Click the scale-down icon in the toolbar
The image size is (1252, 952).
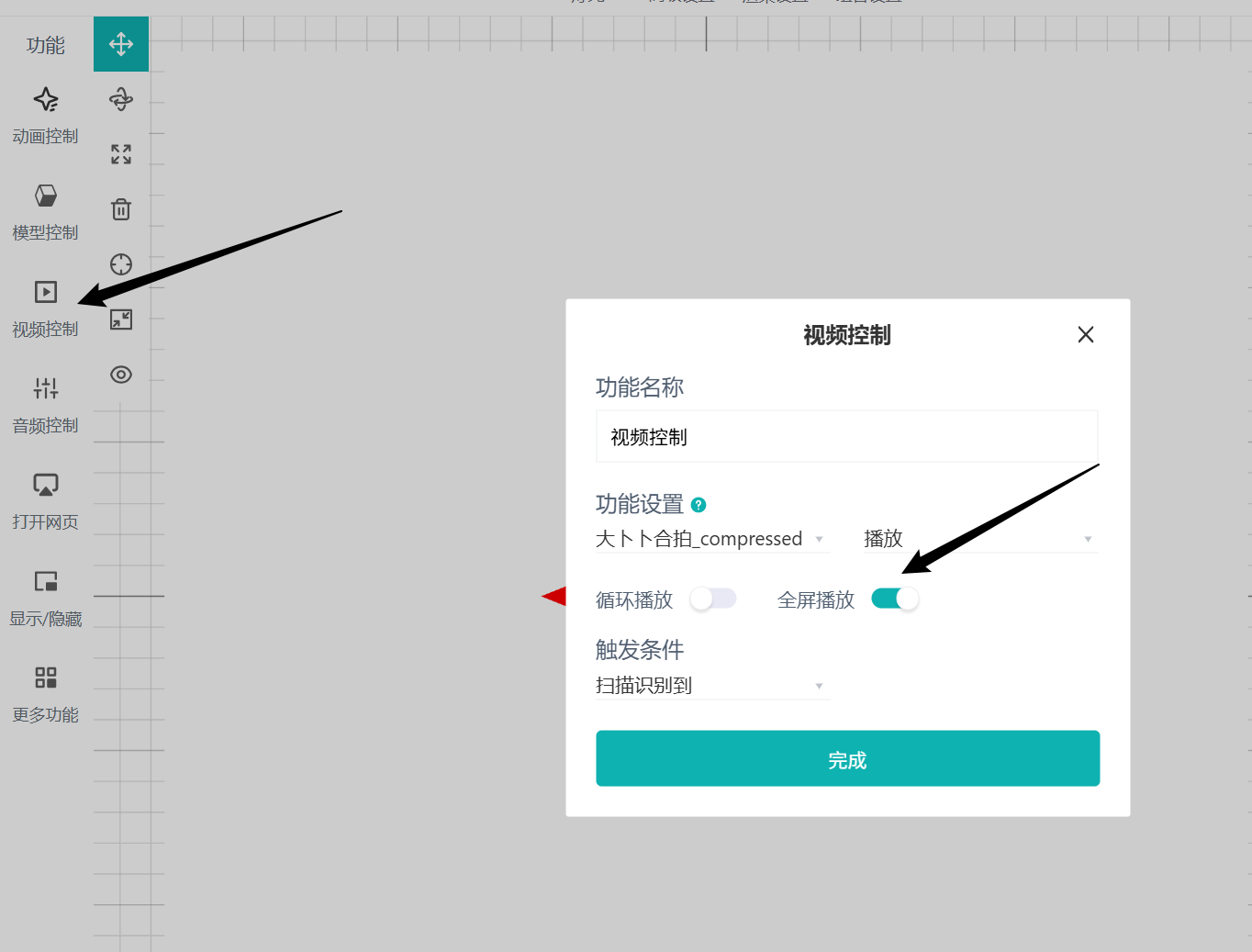click(x=120, y=319)
